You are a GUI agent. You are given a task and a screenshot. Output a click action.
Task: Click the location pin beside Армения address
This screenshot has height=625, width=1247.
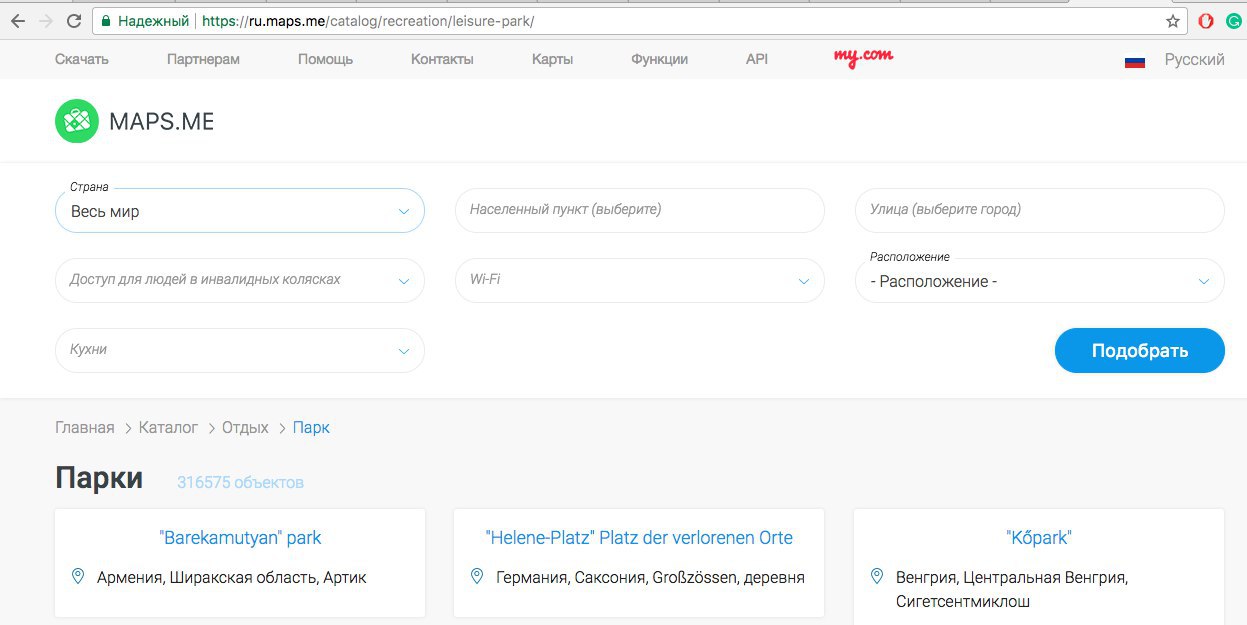78,577
